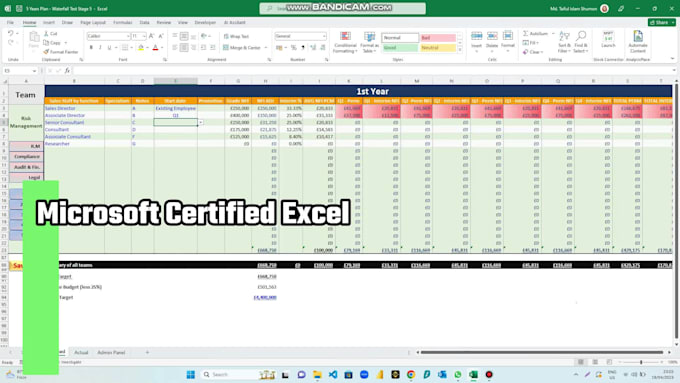This screenshot has height=383, width=680.
Task: Expand the font color dropdown arrow
Action: coord(162,48)
